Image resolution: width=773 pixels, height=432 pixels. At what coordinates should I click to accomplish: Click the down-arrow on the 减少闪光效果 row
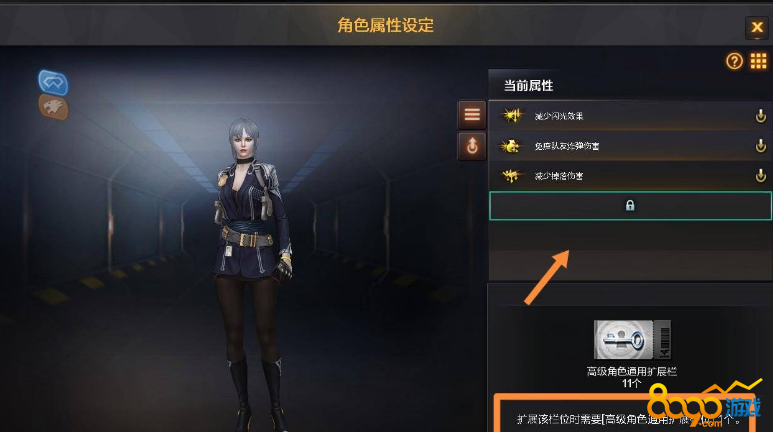pos(761,116)
